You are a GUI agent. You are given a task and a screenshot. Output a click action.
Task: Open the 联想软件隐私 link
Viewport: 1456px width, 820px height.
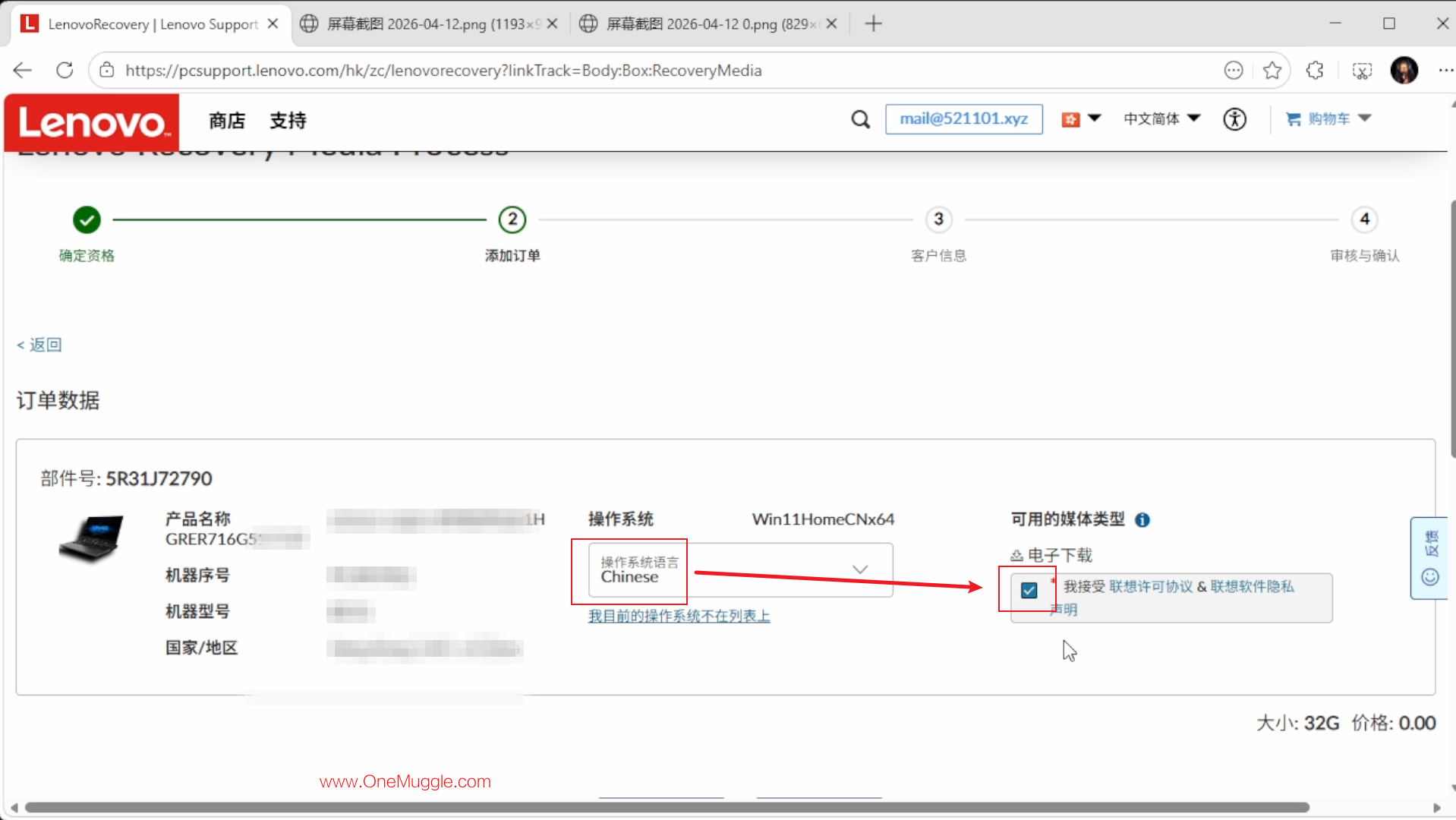pos(1252,587)
